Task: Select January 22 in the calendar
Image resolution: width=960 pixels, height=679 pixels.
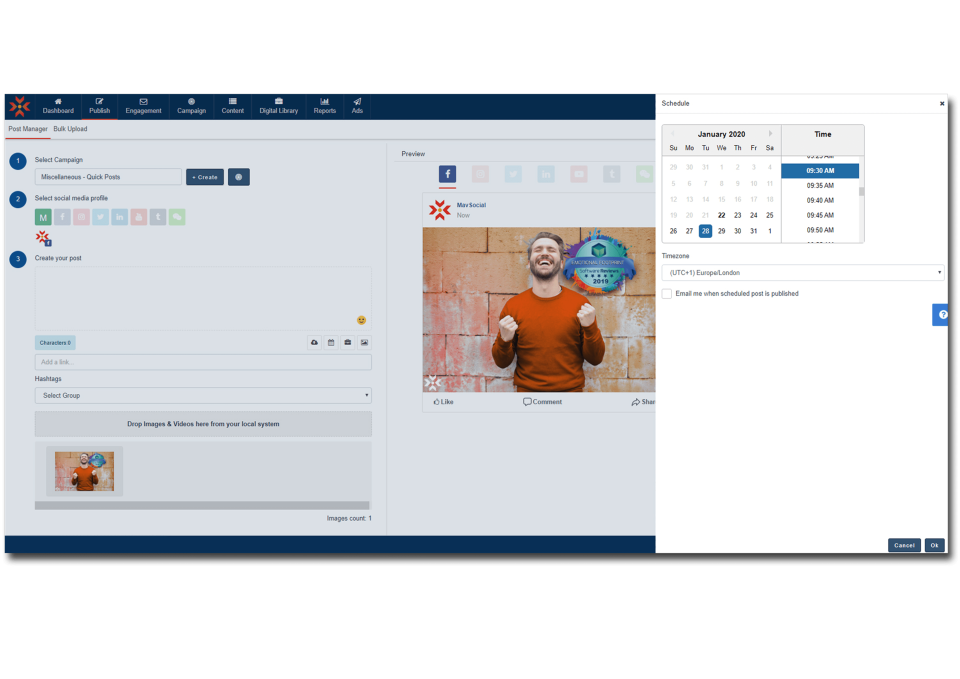Action: [x=721, y=216]
